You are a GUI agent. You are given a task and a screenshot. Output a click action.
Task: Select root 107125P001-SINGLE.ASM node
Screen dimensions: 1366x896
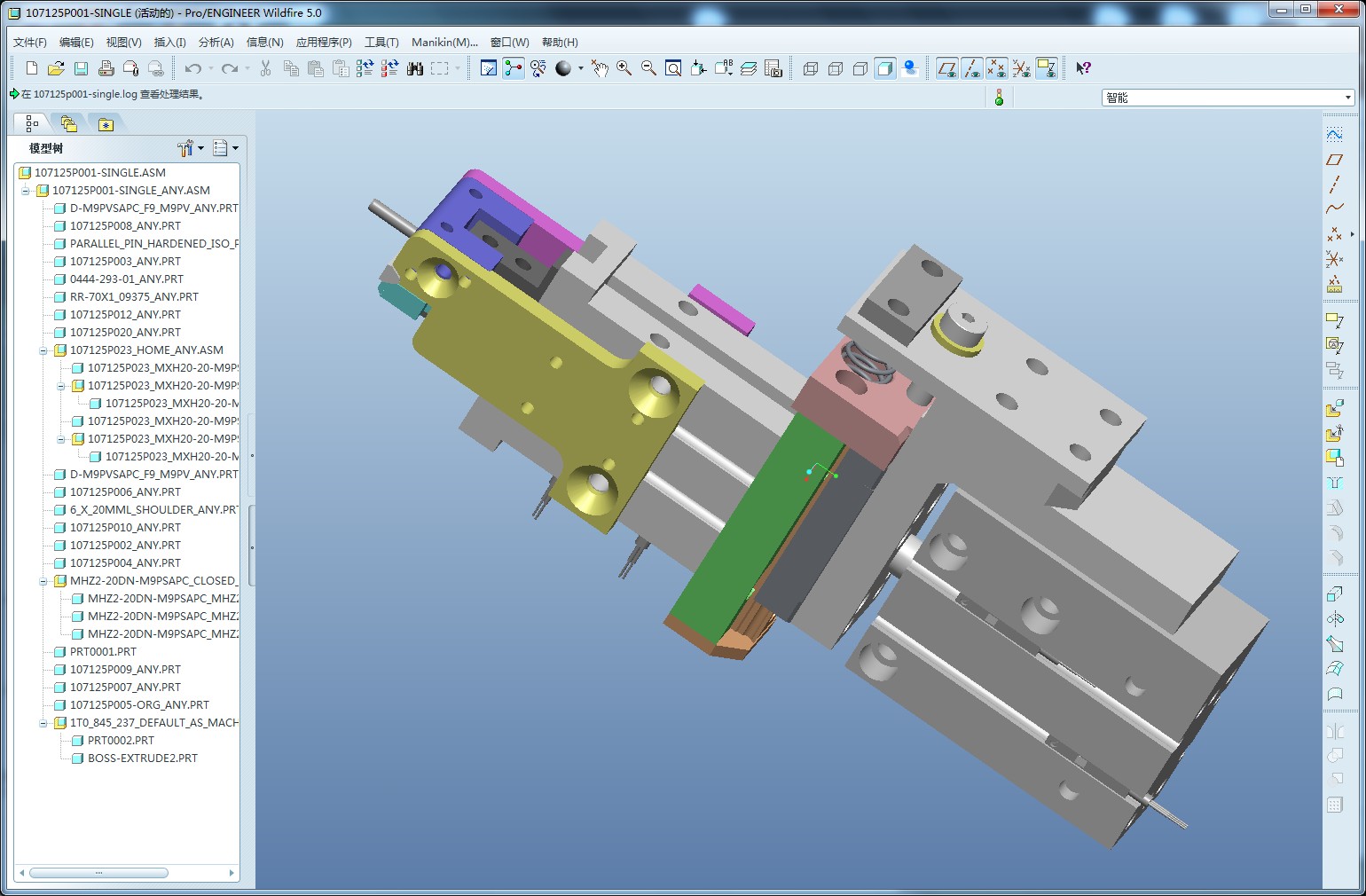[x=99, y=173]
